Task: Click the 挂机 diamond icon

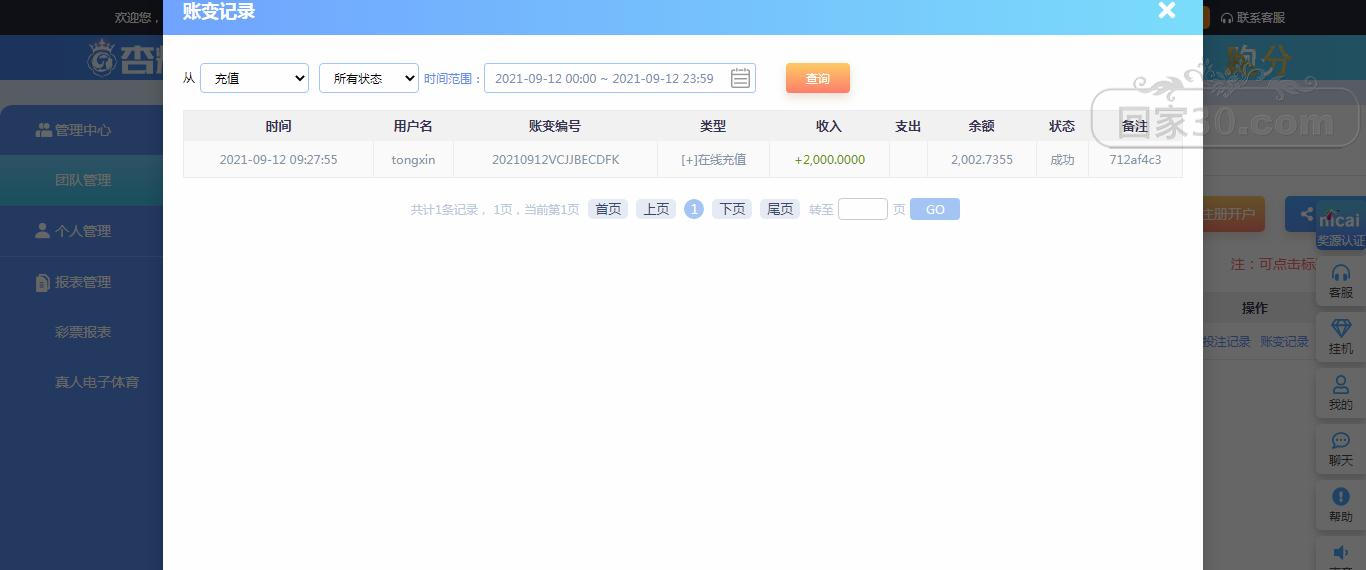Action: tap(1340, 337)
